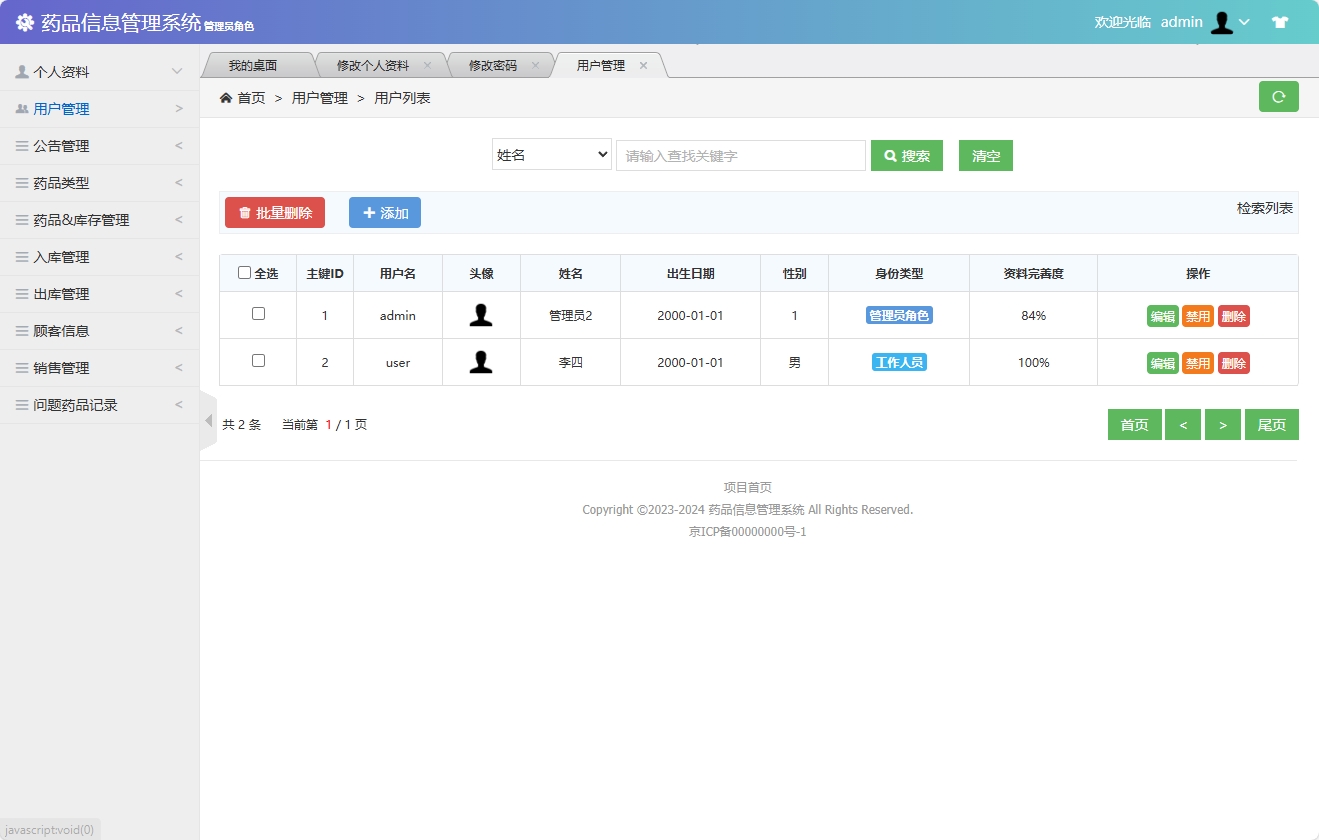This screenshot has height=840, width=1319.
Task: Open the gift icon at top right
Action: (1280, 20)
